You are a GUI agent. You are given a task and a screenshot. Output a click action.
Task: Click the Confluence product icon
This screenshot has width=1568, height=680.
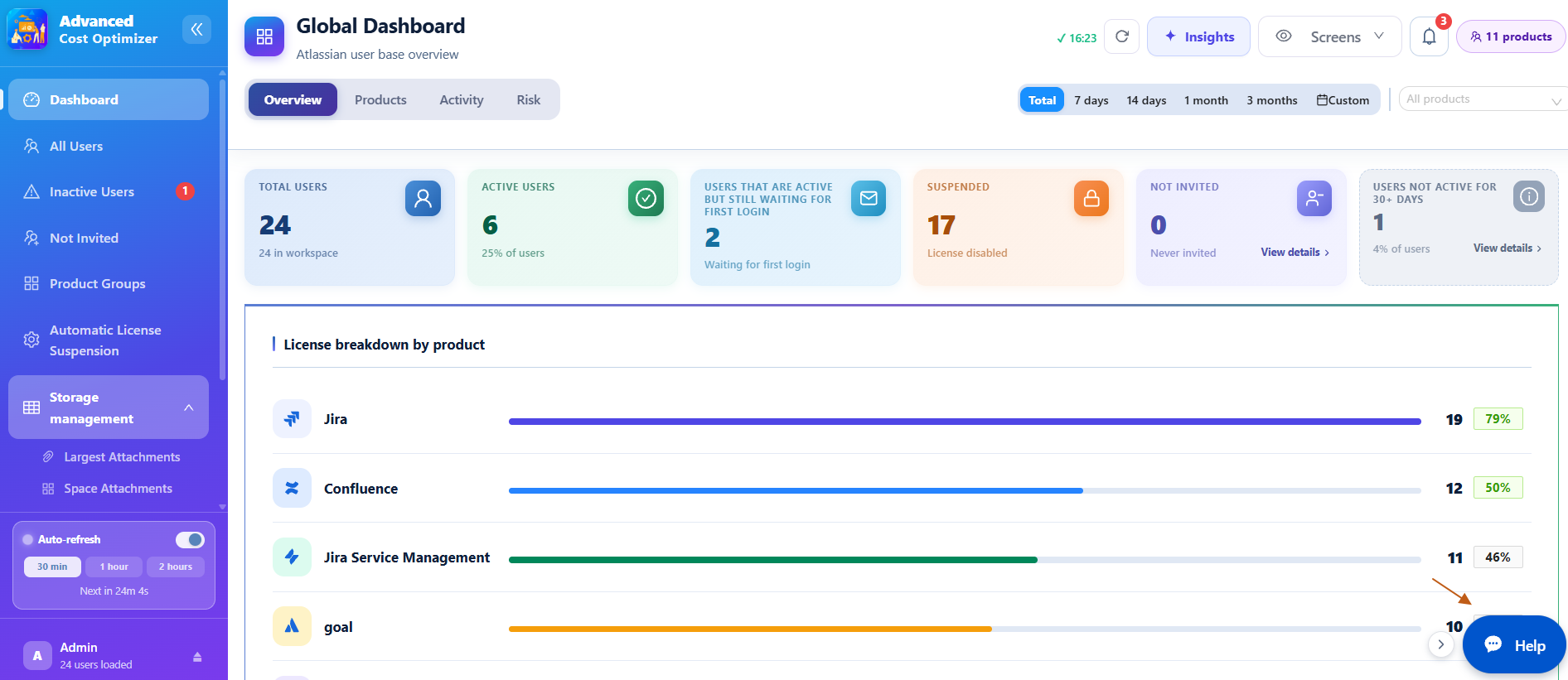click(x=292, y=488)
